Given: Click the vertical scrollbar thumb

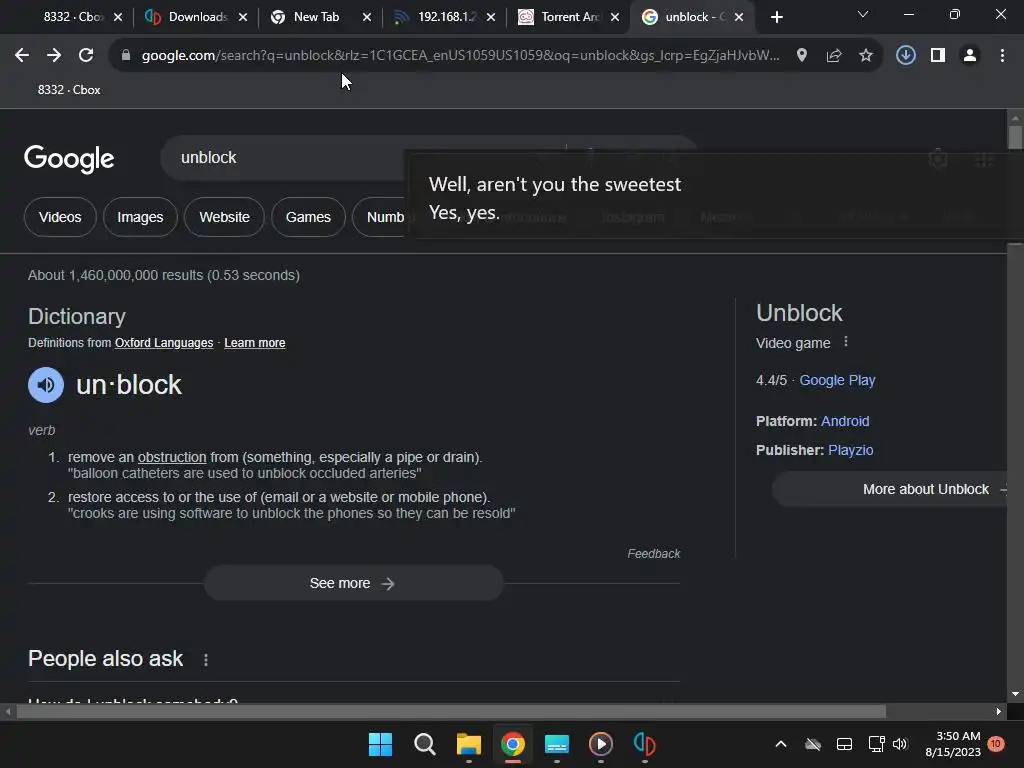Looking at the screenshot, I should [x=1015, y=138].
